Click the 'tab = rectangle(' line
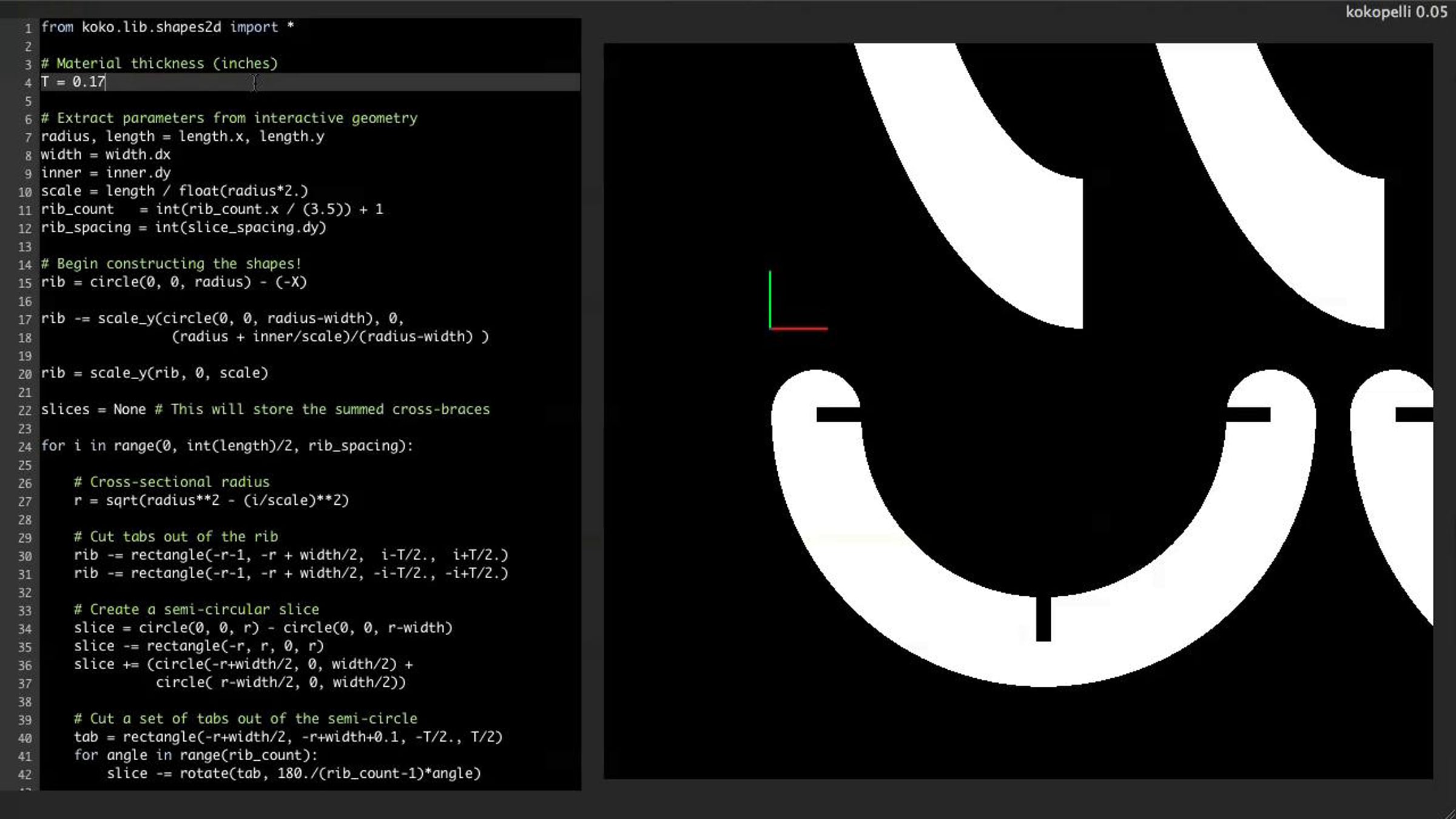 pos(288,737)
